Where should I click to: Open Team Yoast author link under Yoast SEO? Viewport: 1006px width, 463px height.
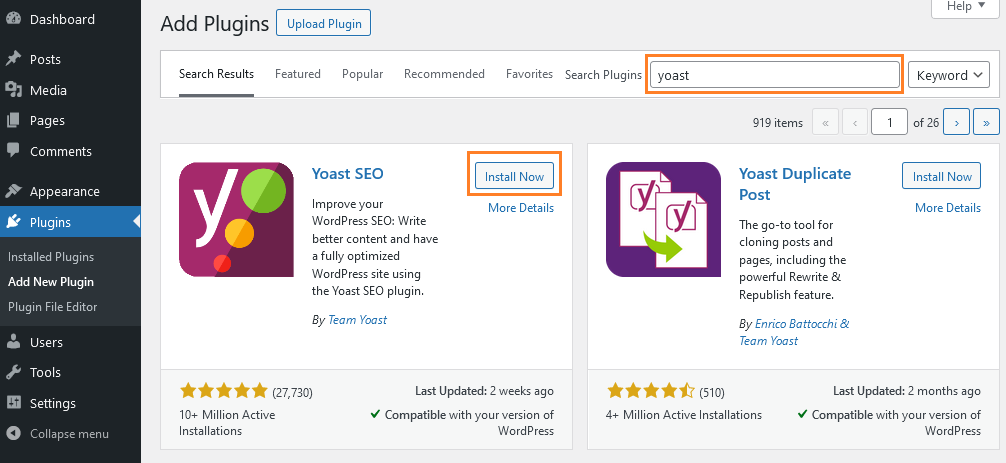click(x=357, y=319)
